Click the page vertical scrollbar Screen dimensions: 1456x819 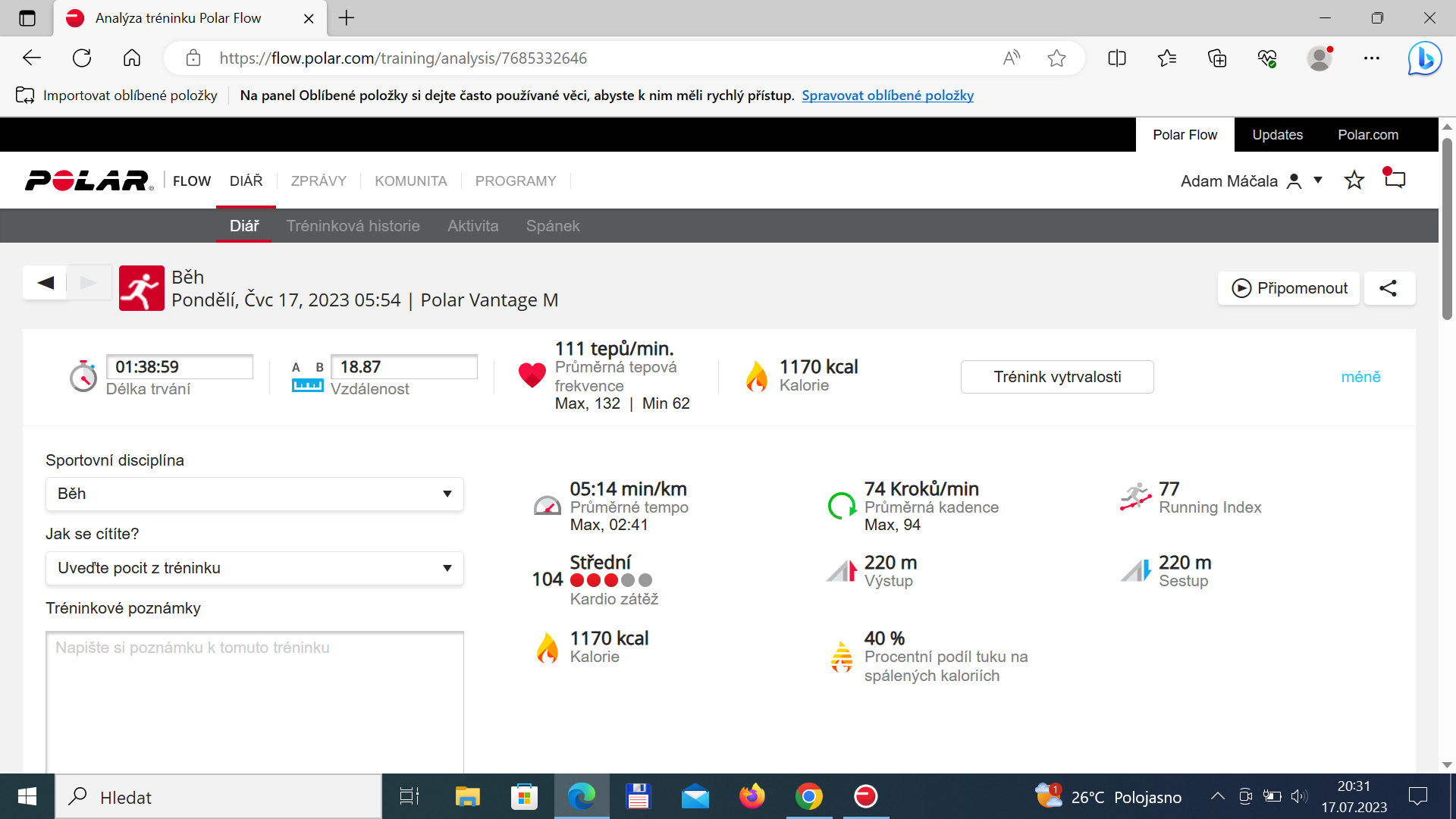coord(1447,446)
